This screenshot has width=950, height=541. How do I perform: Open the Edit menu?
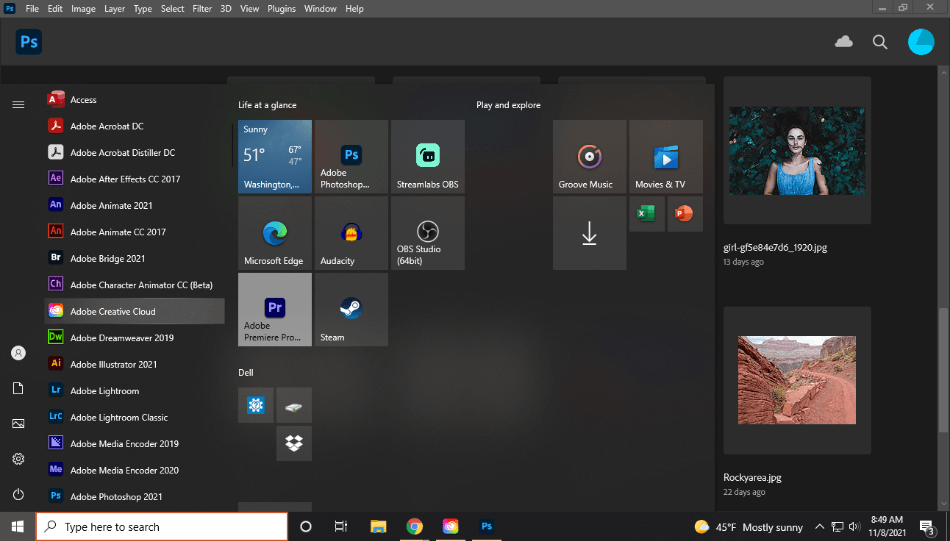pyautogui.click(x=55, y=8)
